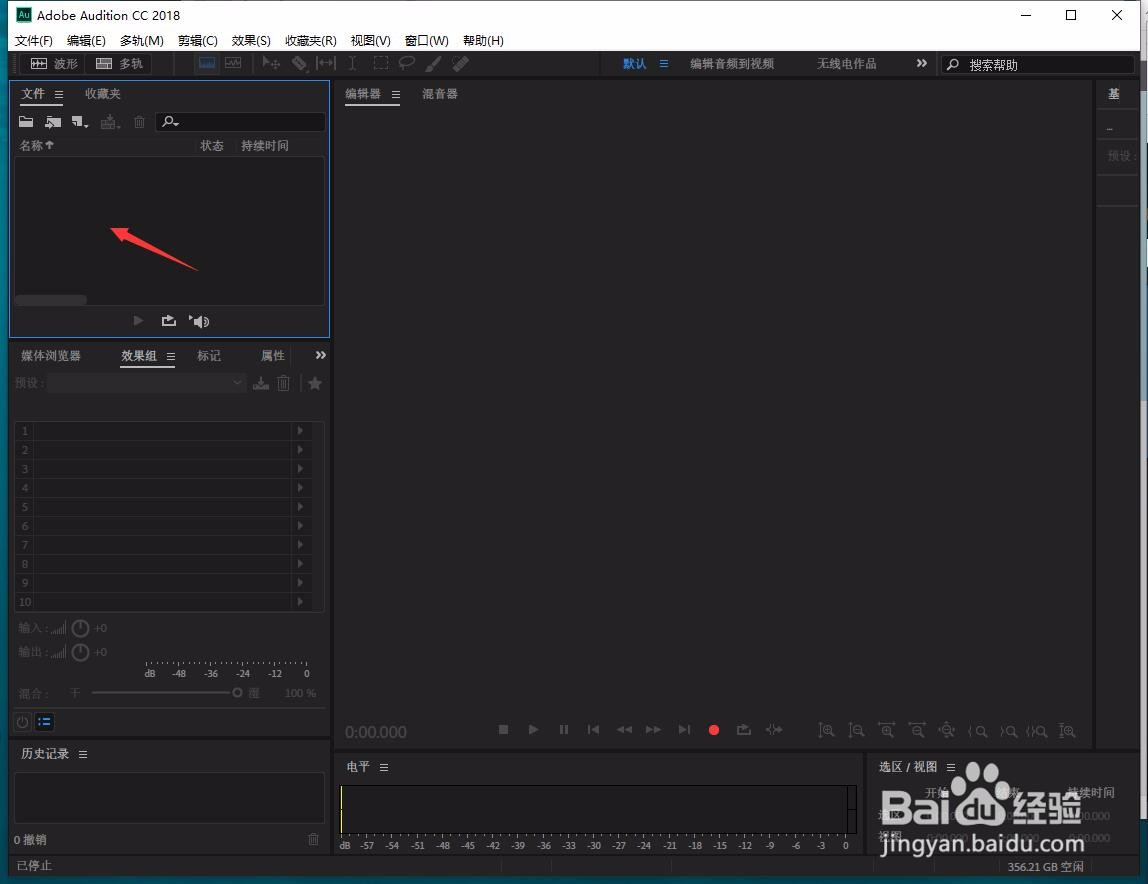Viewport: 1148px width, 884px height.
Task: Expand effect slot 10 arrow
Action: pyautogui.click(x=300, y=602)
